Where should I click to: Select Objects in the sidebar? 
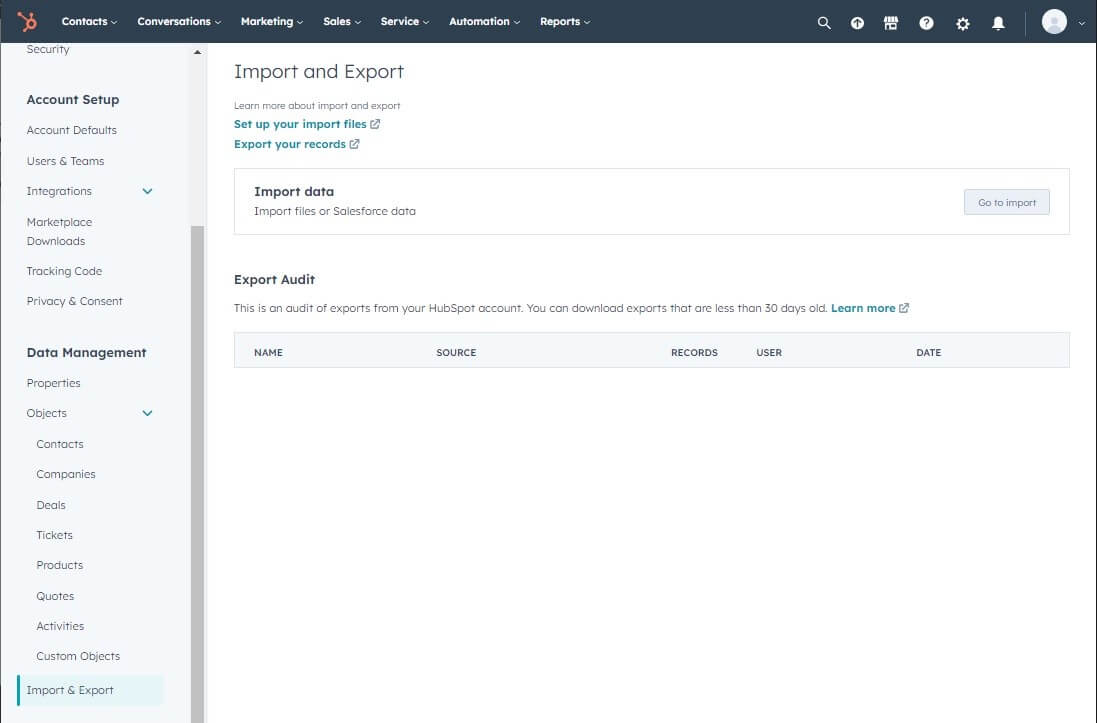pos(46,413)
